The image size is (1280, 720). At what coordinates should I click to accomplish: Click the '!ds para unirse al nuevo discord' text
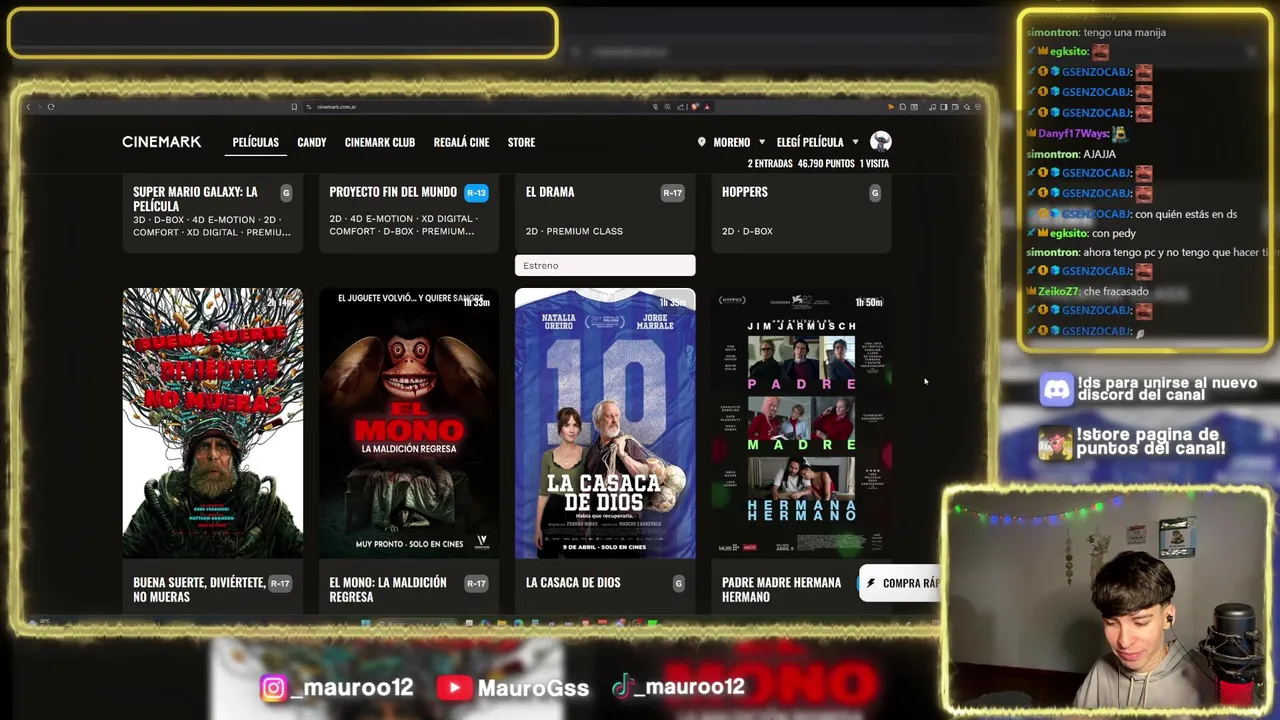1167,389
